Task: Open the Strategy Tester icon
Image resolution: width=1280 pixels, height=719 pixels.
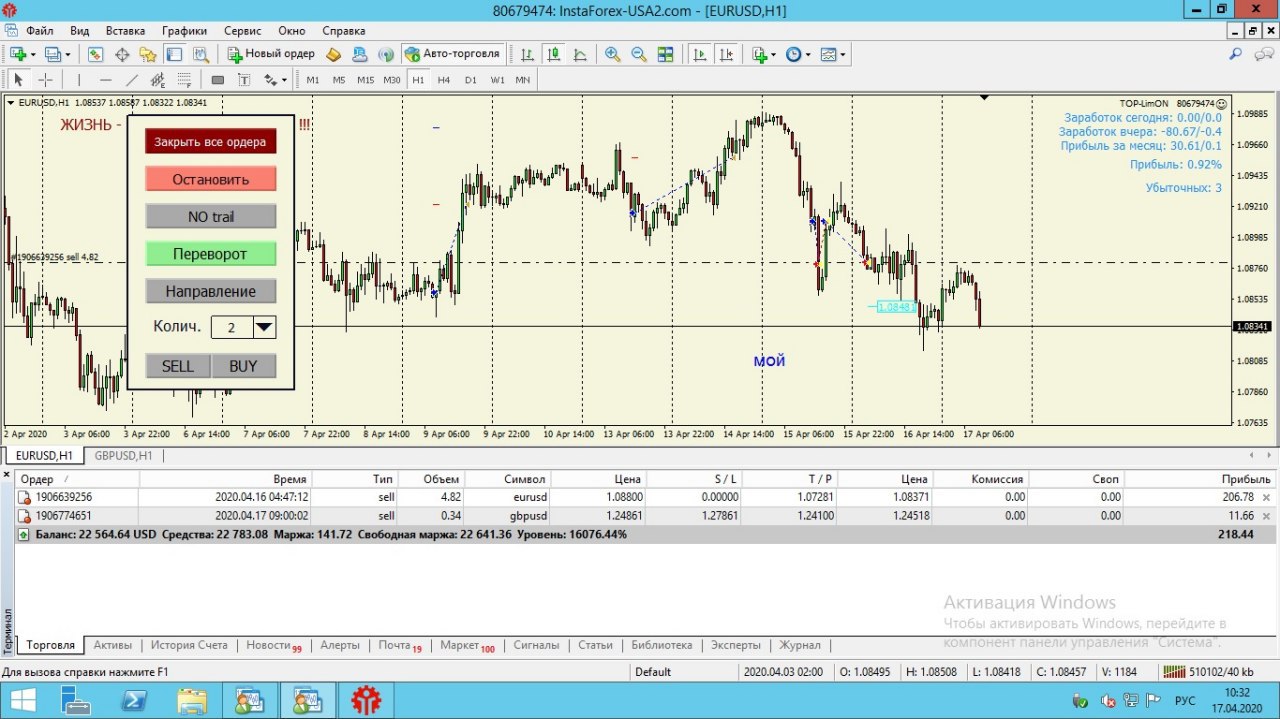Action: coord(201,54)
